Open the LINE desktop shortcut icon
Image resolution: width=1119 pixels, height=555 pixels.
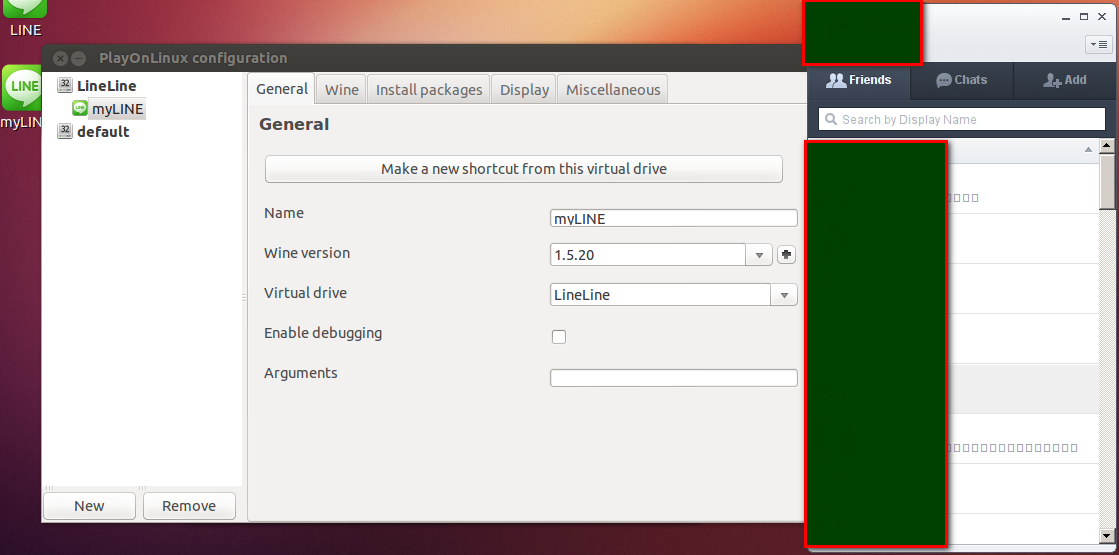pyautogui.click(x=25, y=9)
